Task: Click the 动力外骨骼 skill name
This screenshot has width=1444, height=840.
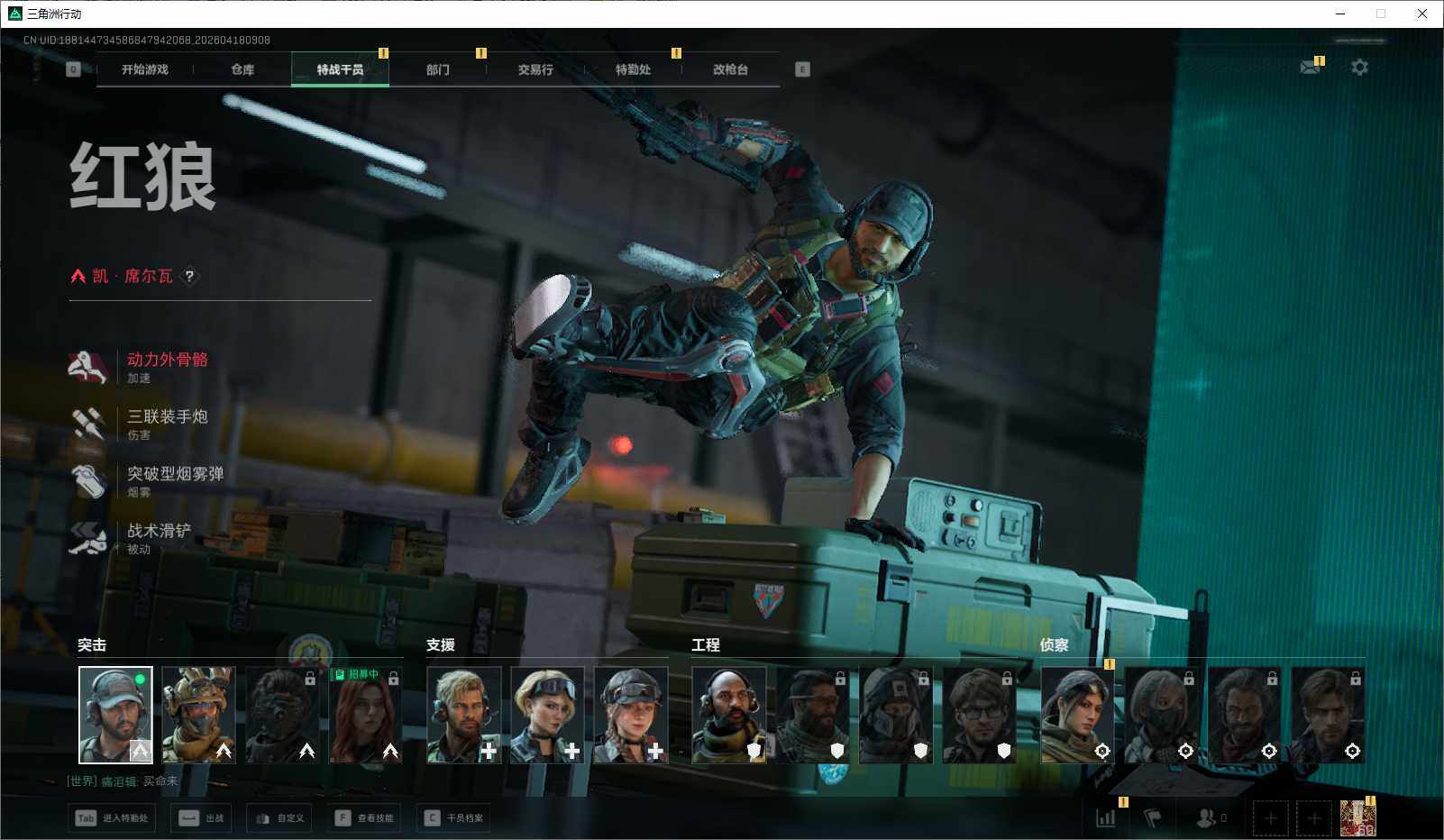Action: (x=168, y=360)
